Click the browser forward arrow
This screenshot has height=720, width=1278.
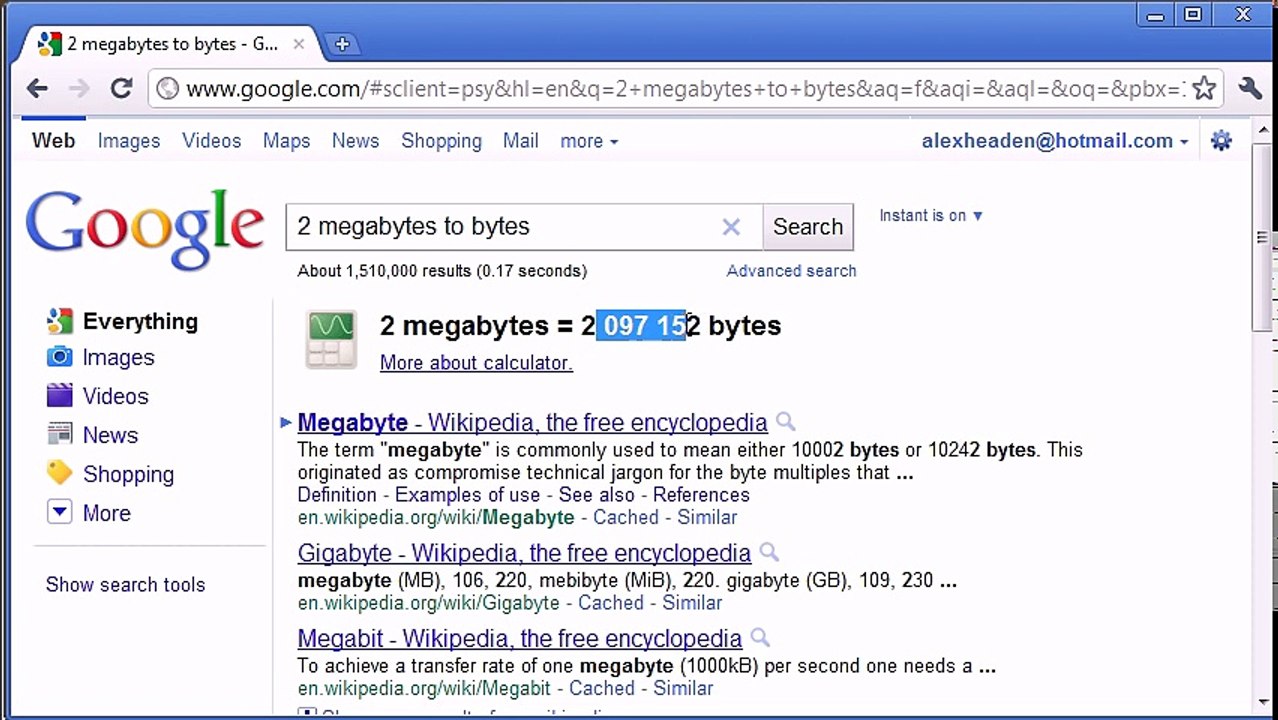point(79,89)
